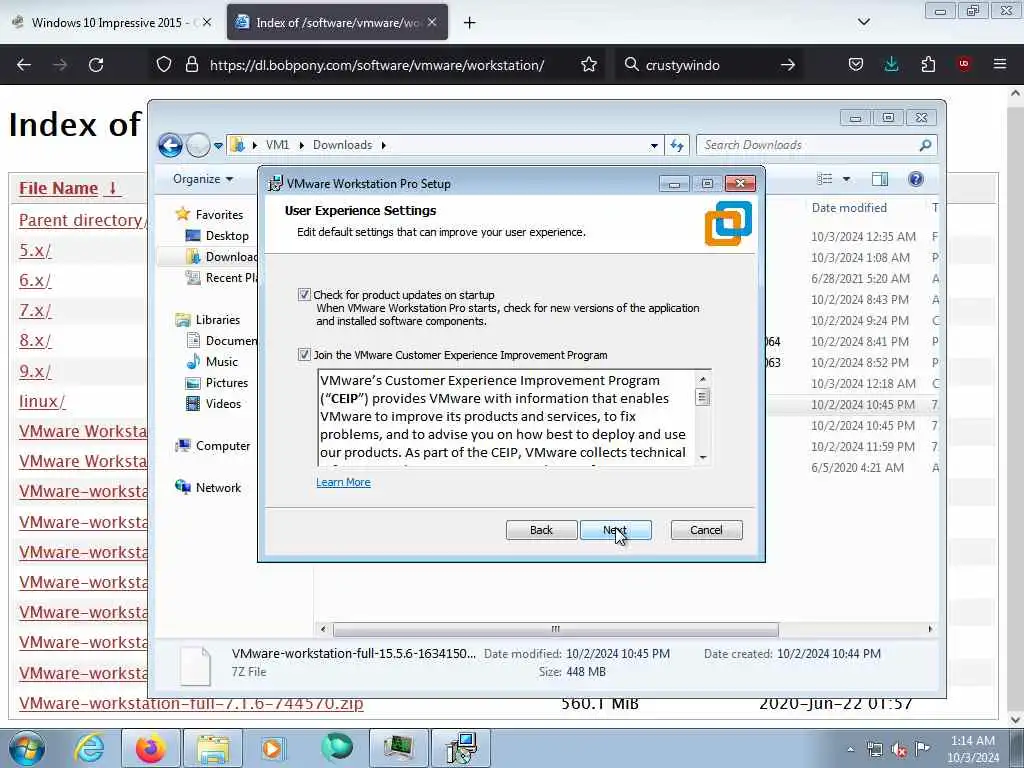Open the linux/ directory link
The image size is (1024, 768).
point(42,401)
